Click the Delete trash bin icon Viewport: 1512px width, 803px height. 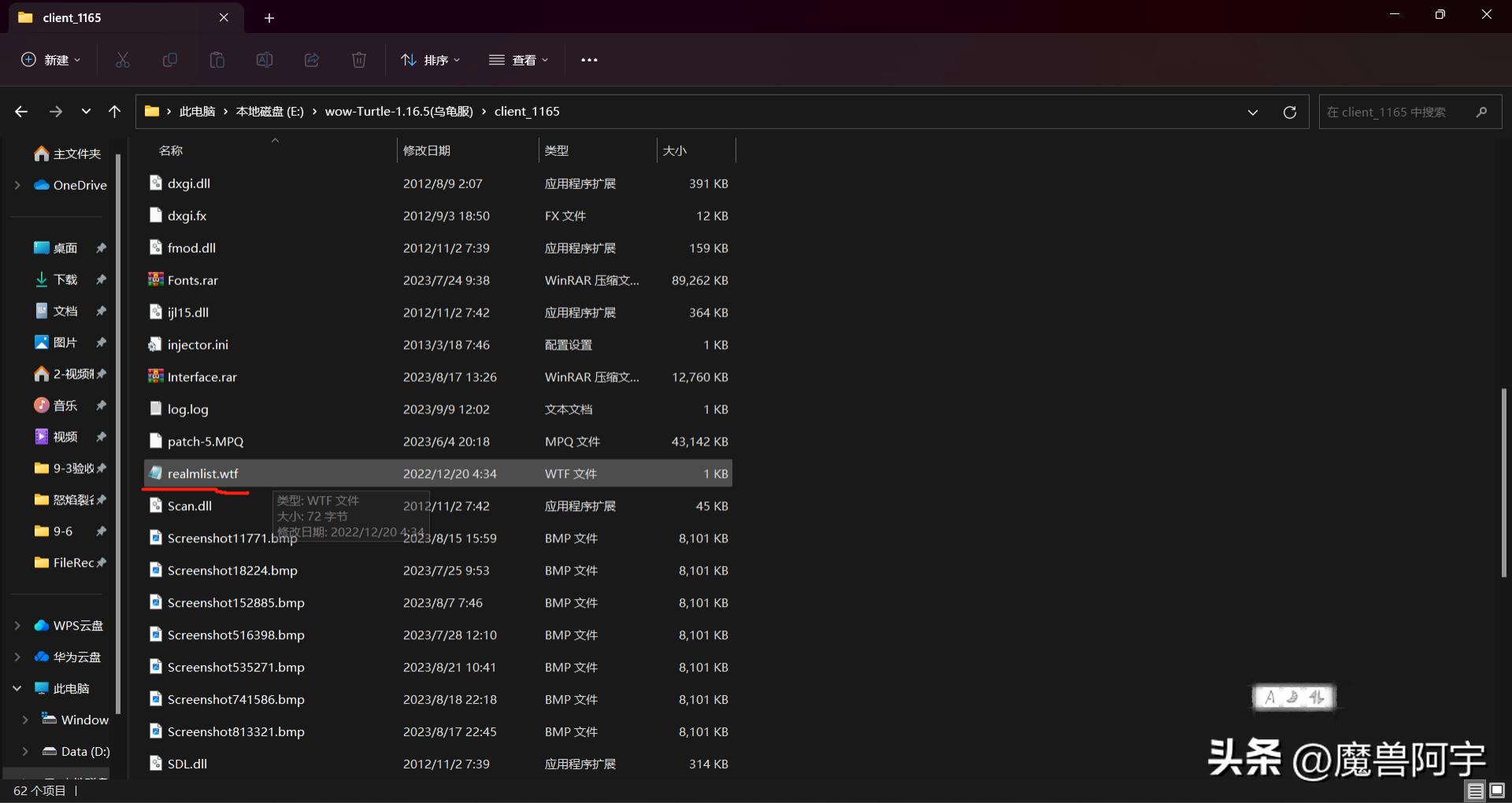coord(359,60)
